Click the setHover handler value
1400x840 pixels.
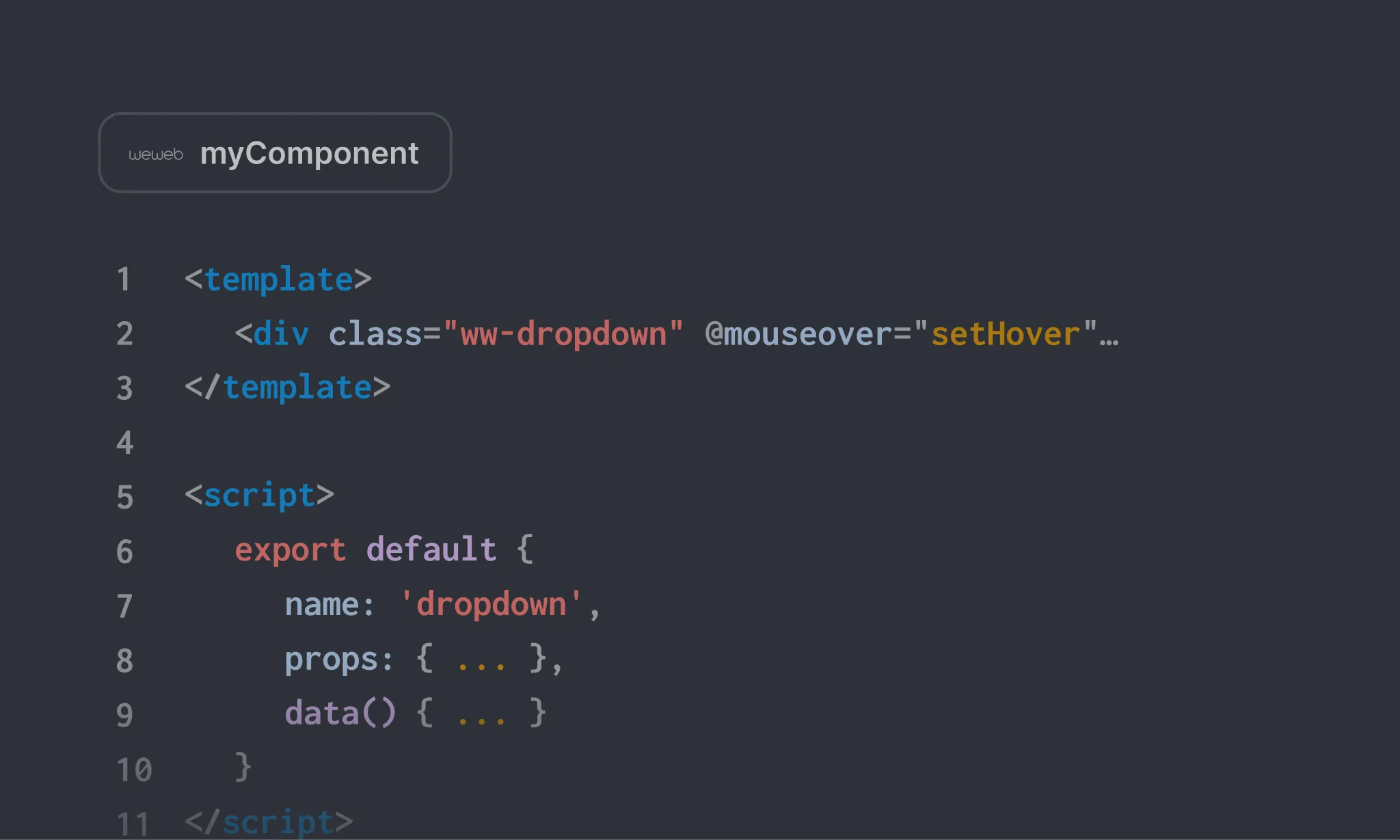(1005, 334)
